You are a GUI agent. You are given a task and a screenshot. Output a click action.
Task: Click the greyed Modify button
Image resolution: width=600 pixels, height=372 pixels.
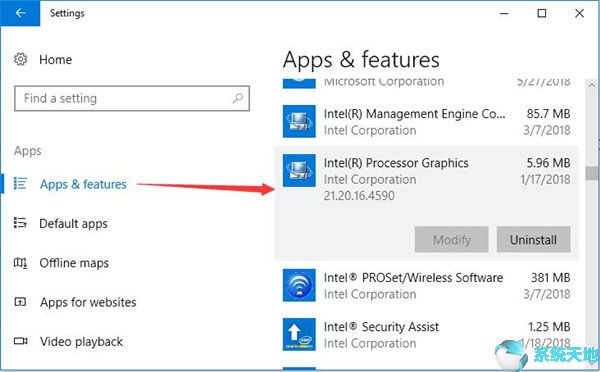[452, 240]
